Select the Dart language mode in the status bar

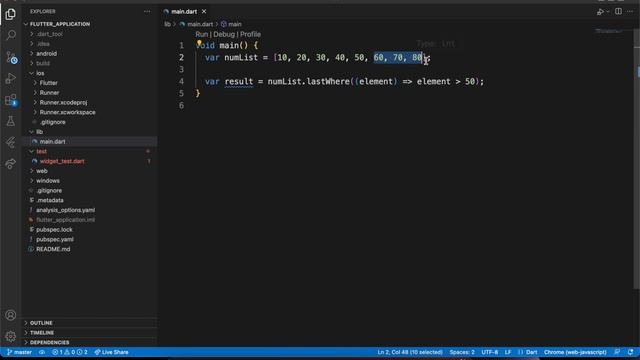[x=531, y=352]
